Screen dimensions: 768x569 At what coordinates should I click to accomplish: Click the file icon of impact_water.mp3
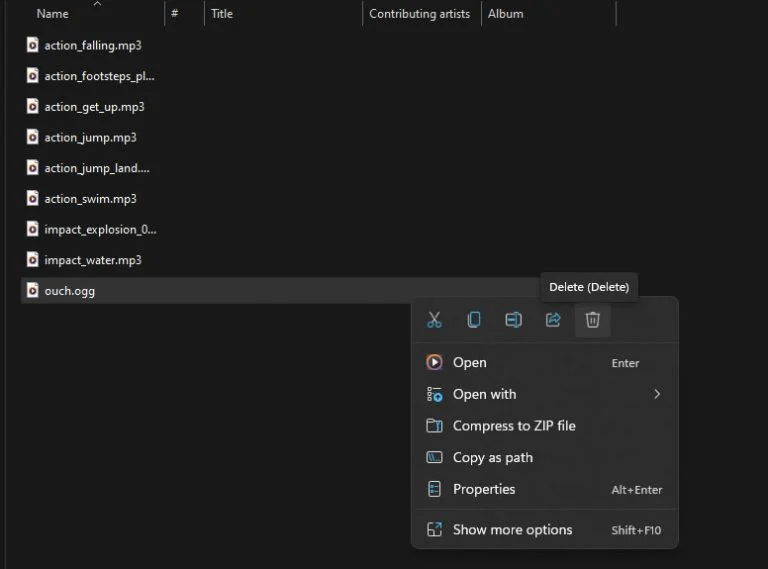tap(32, 260)
